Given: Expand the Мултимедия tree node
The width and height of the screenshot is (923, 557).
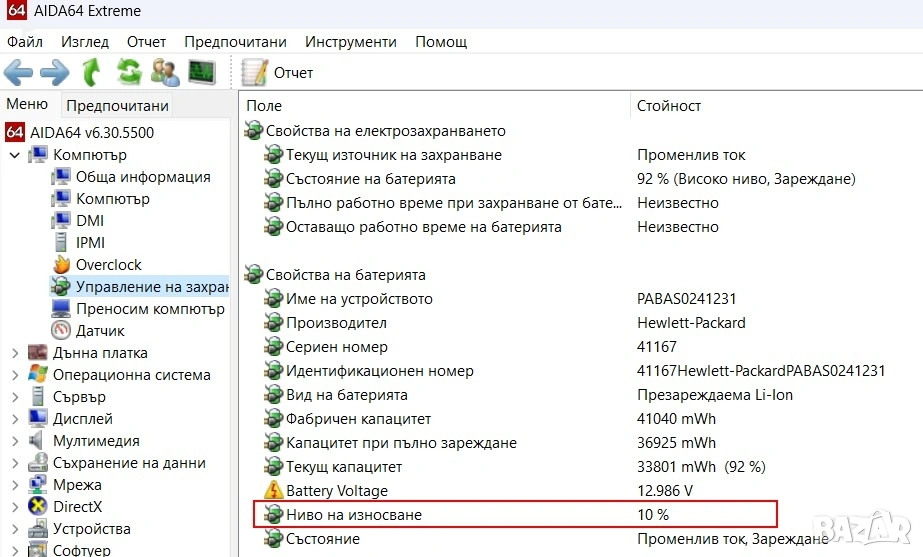Looking at the screenshot, I should click(15, 441).
